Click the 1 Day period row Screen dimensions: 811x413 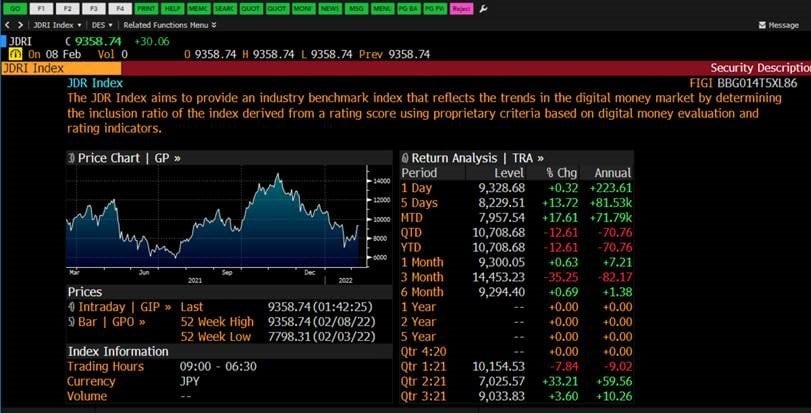click(517, 188)
